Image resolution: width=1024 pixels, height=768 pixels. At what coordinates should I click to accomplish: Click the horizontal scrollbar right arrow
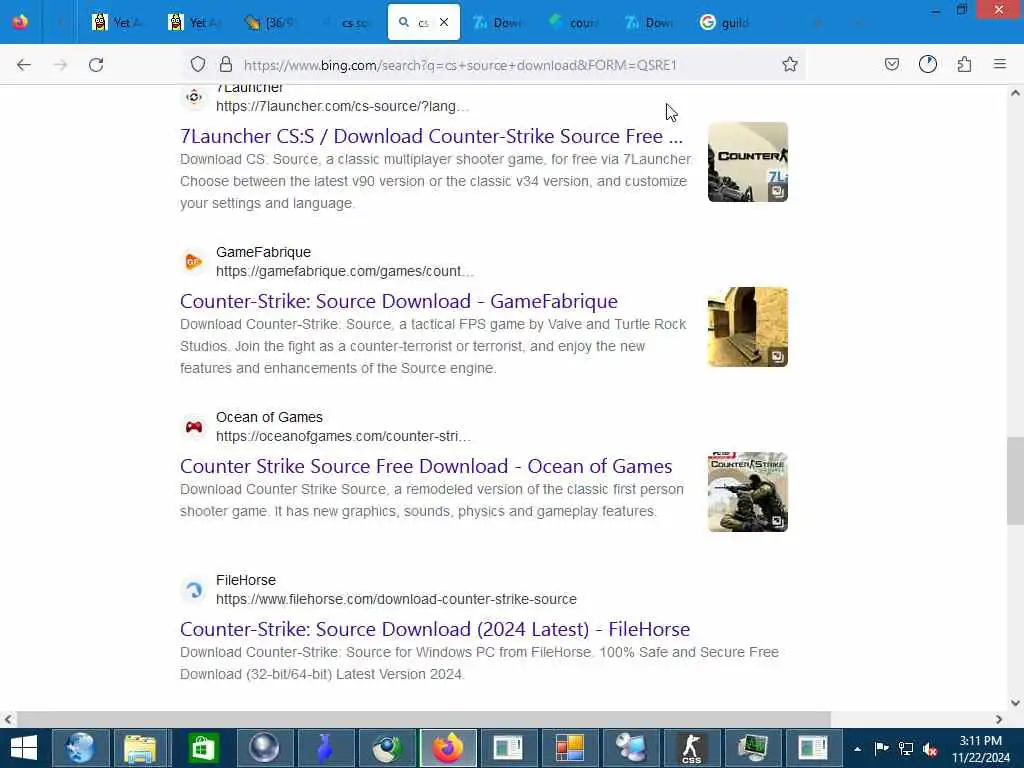click(999, 719)
